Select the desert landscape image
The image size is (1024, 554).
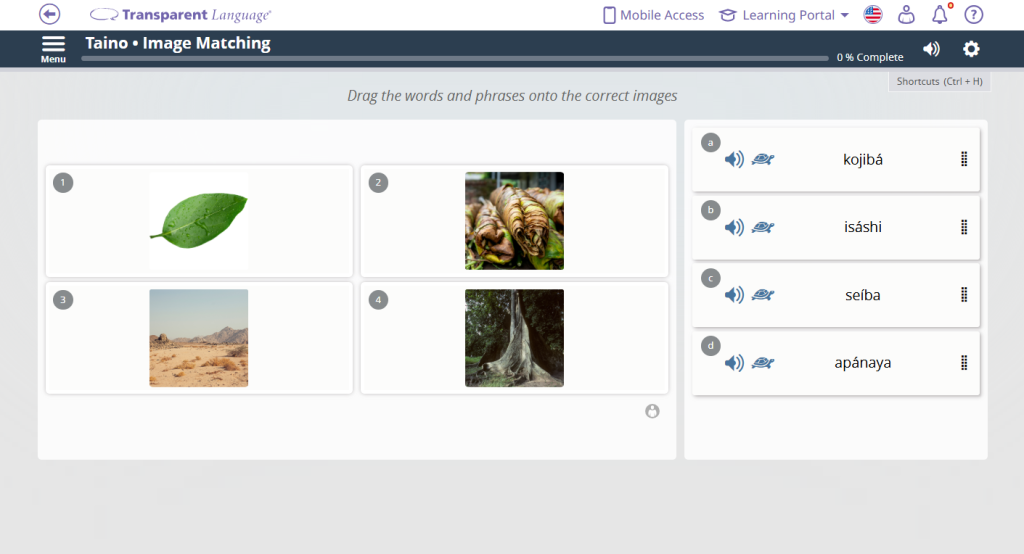(198, 338)
